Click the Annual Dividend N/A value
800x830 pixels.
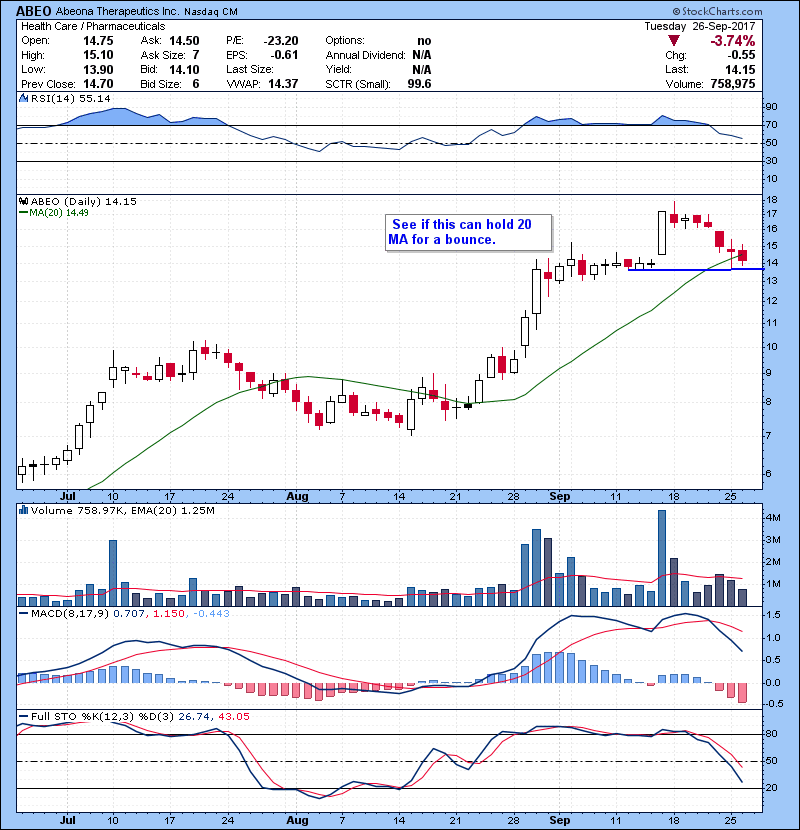(x=422, y=55)
